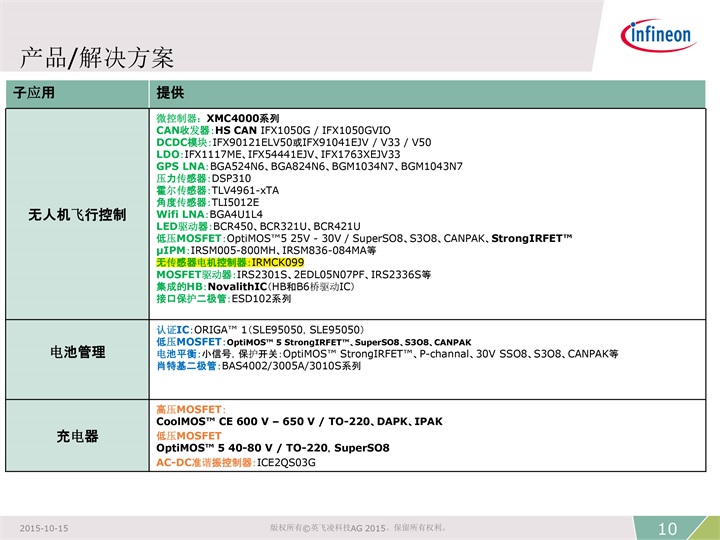The image size is (720, 540).
Task: Select the 无人机飞行控制 row label
Action: (77, 214)
